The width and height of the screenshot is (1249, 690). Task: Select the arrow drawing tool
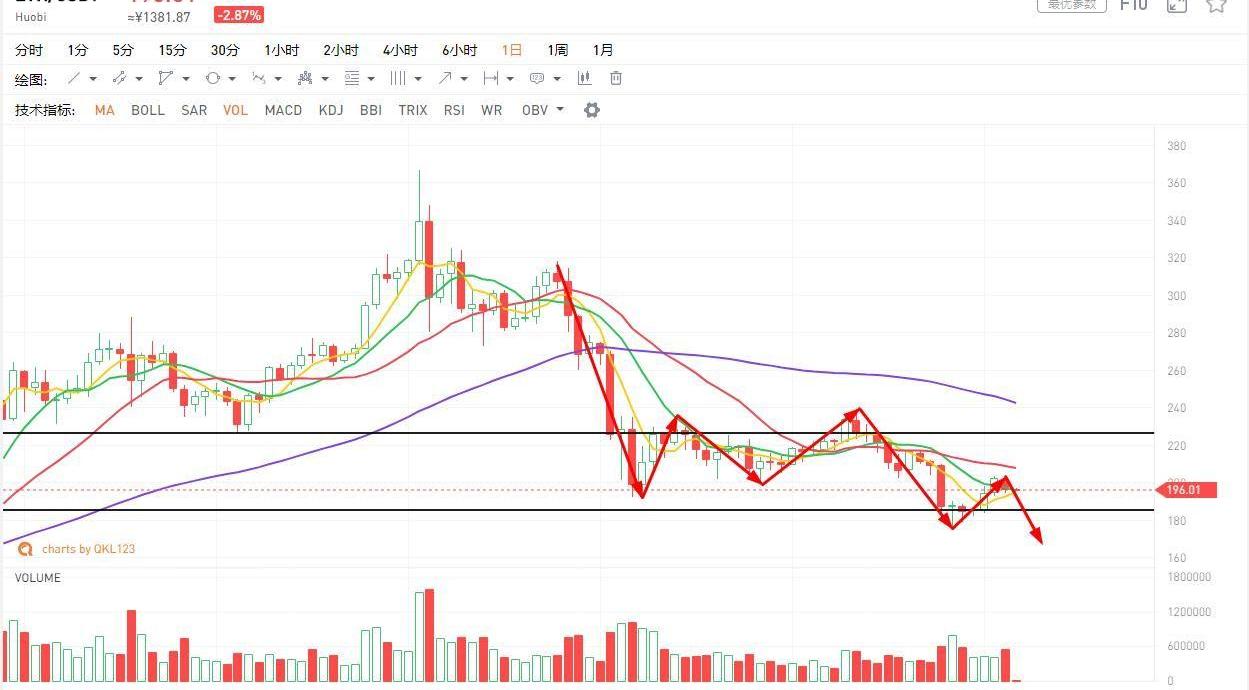(x=445, y=78)
